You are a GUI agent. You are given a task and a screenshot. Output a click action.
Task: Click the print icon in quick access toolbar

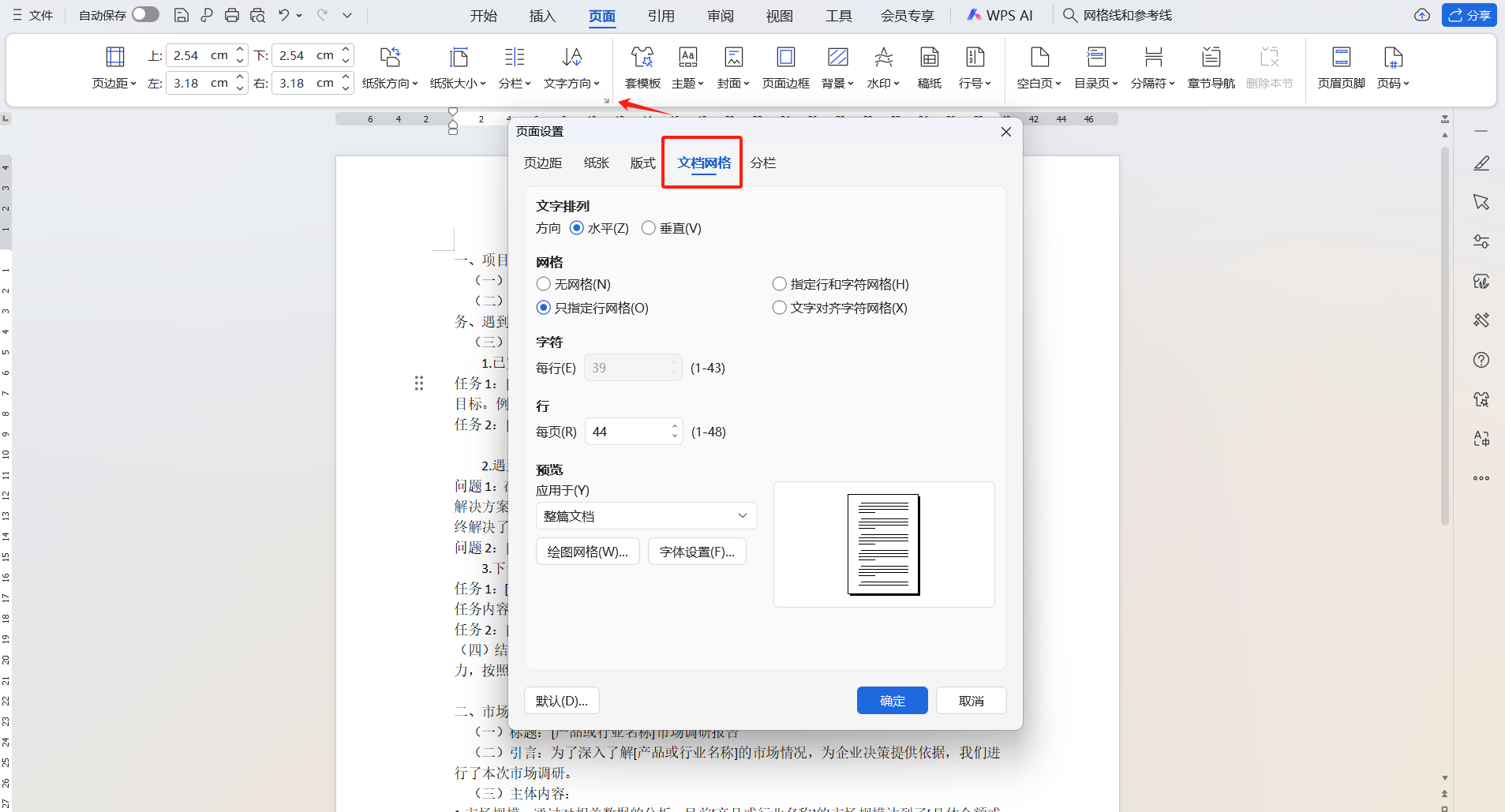(x=231, y=14)
